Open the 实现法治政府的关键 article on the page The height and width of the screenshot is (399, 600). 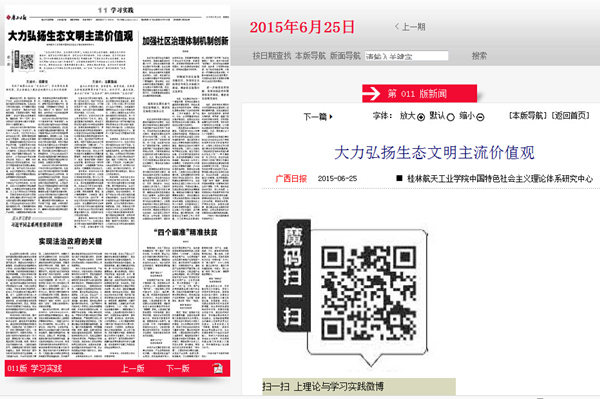(70, 241)
